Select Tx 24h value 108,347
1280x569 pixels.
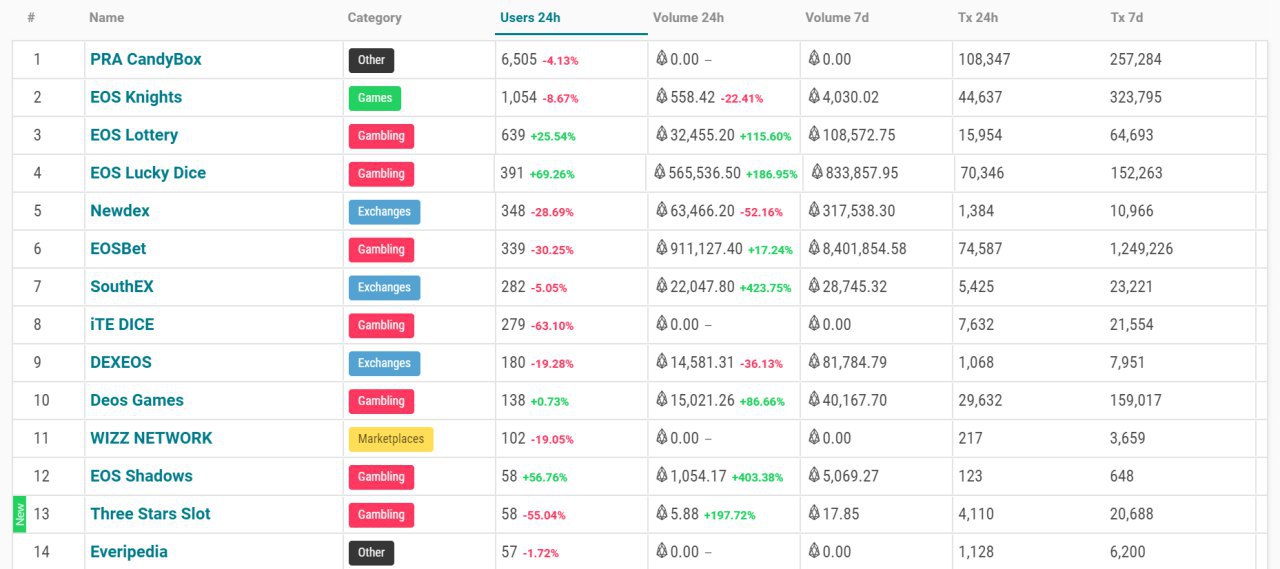(x=984, y=60)
